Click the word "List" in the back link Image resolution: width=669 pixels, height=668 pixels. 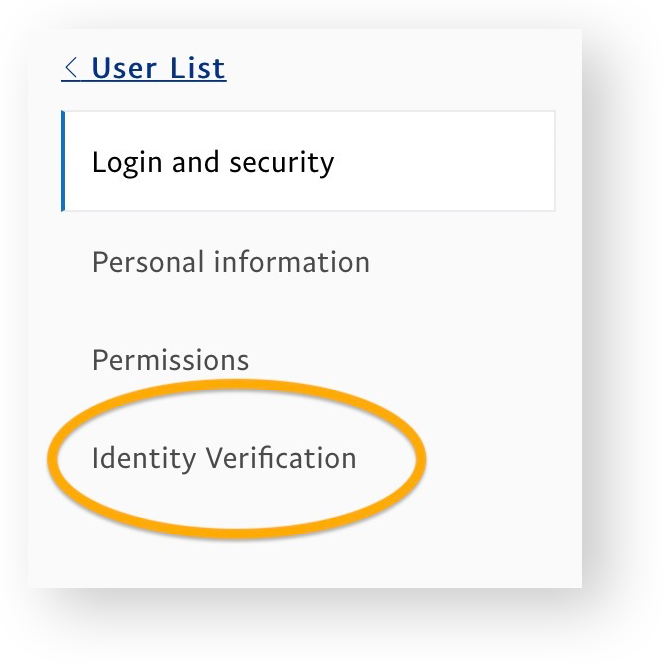click(200, 69)
